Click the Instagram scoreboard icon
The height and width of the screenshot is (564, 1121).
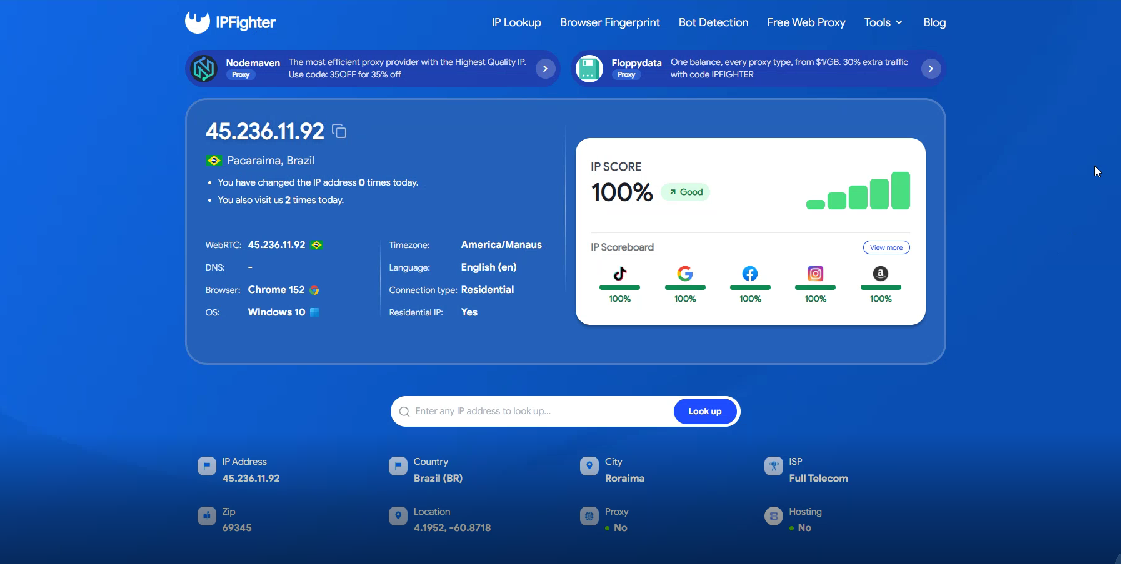[x=815, y=273]
